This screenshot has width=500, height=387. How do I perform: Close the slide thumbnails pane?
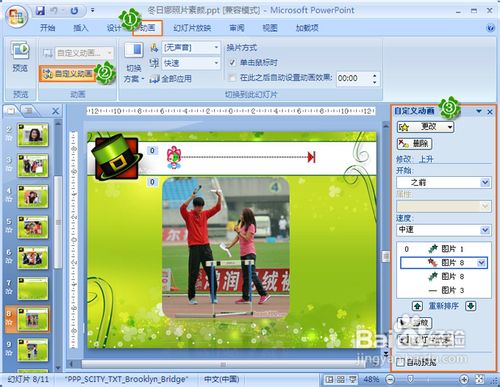[x=55, y=111]
